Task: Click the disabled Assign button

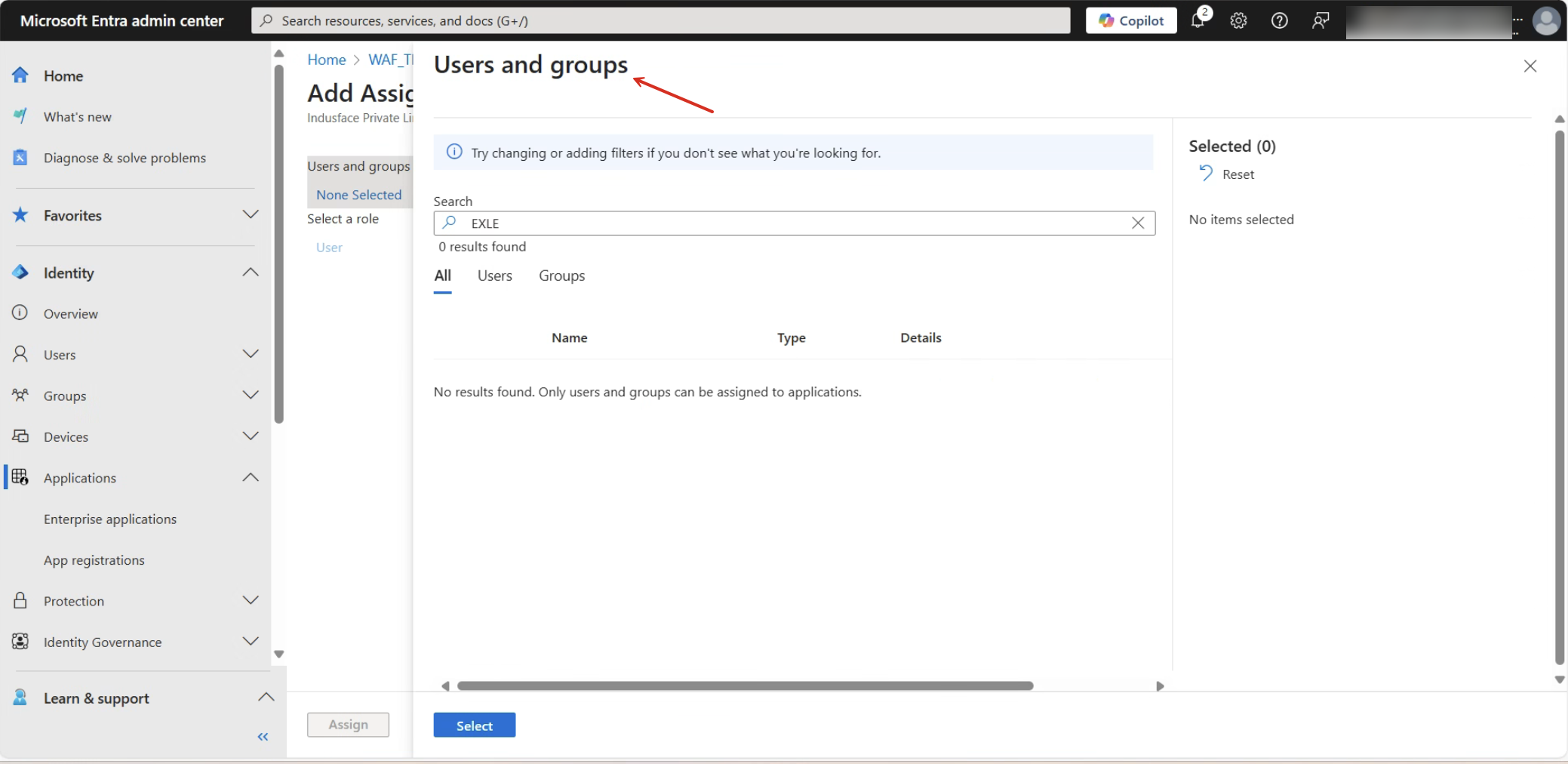Action: [x=348, y=725]
